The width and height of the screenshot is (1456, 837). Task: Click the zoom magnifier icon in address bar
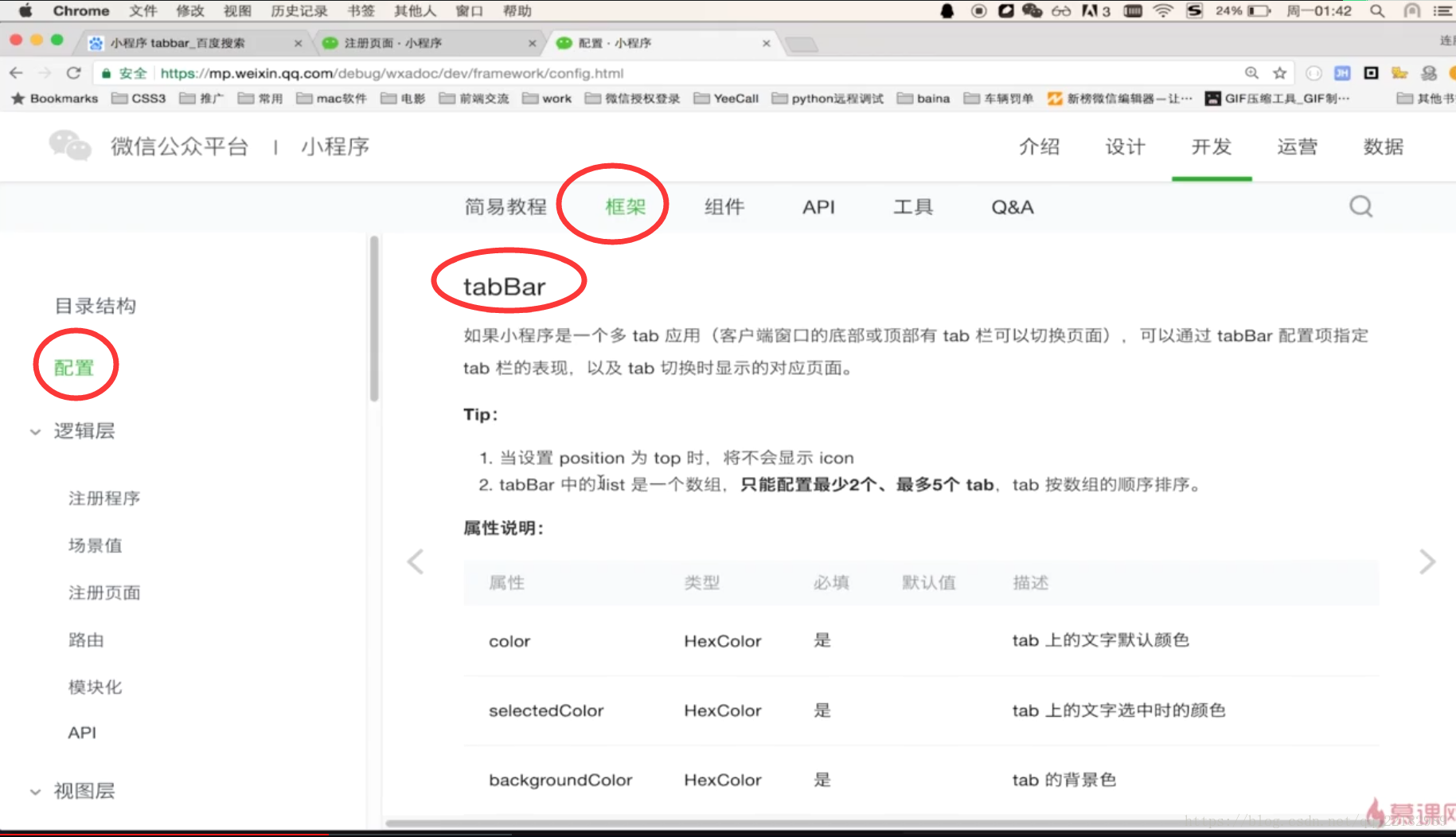click(1252, 73)
